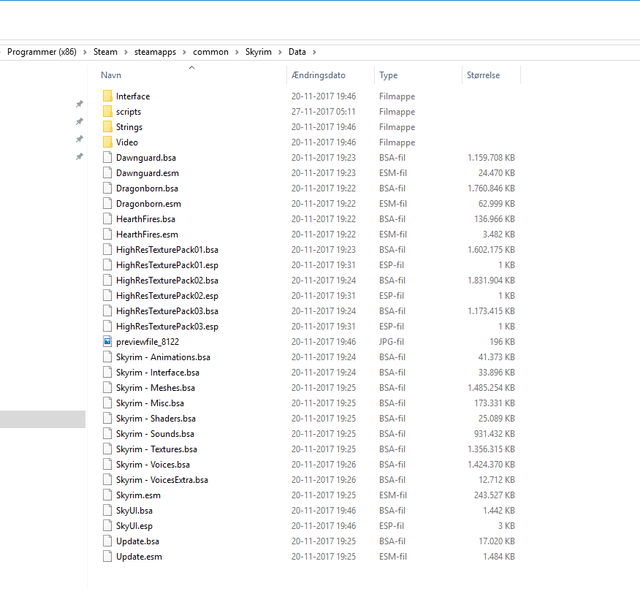This screenshot has width=640, height=602.
Task: Click the last quick access pin icon
Action: click(x=79, y=157)
